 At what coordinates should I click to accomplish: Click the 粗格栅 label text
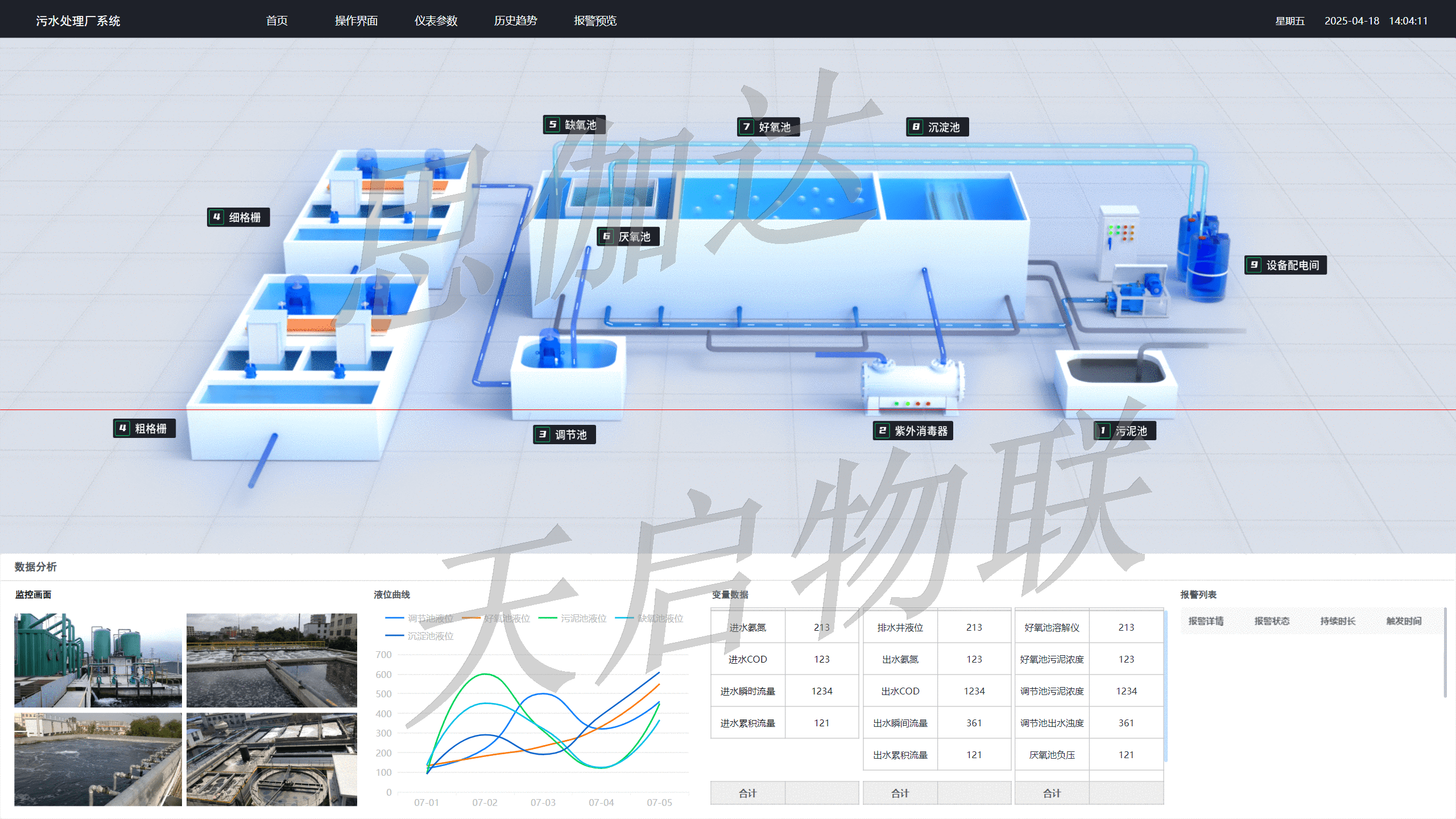[151, 428]
